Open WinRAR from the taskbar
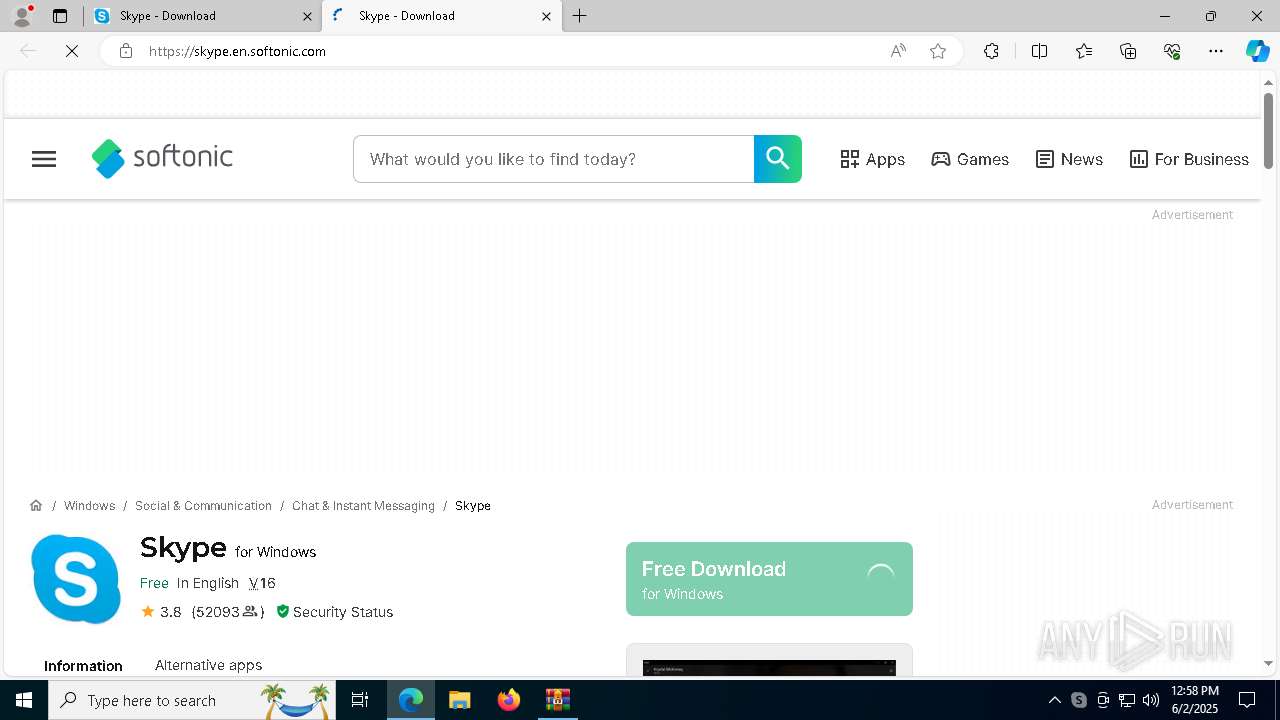1280x720 pixels. [557, 700]
